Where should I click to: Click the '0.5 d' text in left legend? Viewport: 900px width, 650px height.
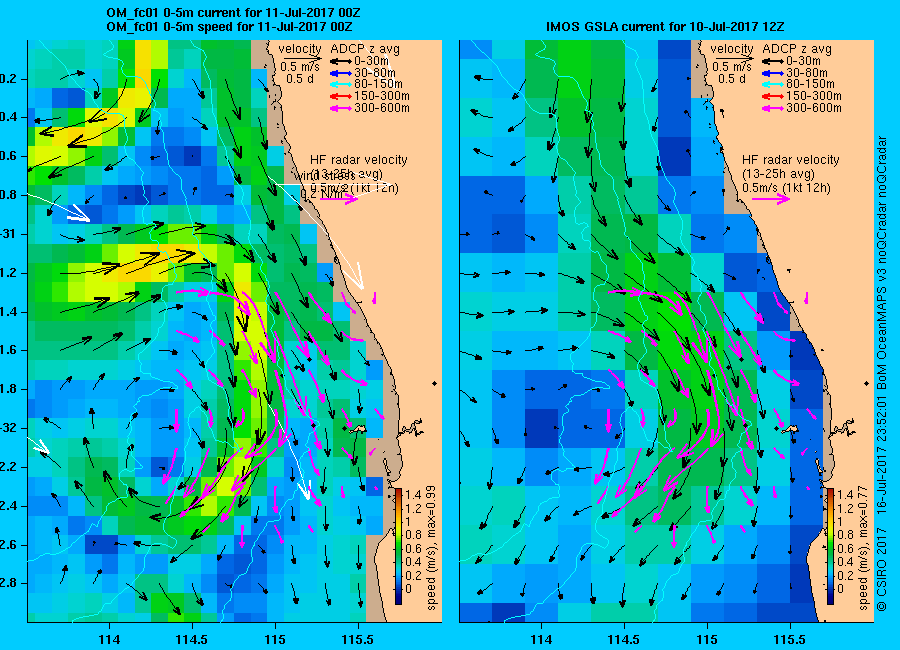(x=300, y=79)
